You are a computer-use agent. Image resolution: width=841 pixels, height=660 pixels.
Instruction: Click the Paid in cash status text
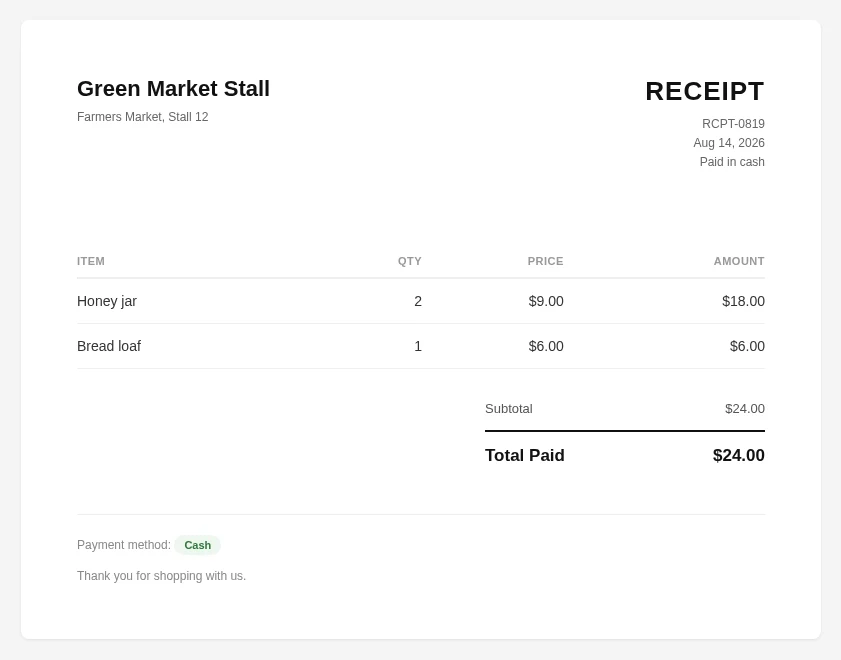(732, 162)
